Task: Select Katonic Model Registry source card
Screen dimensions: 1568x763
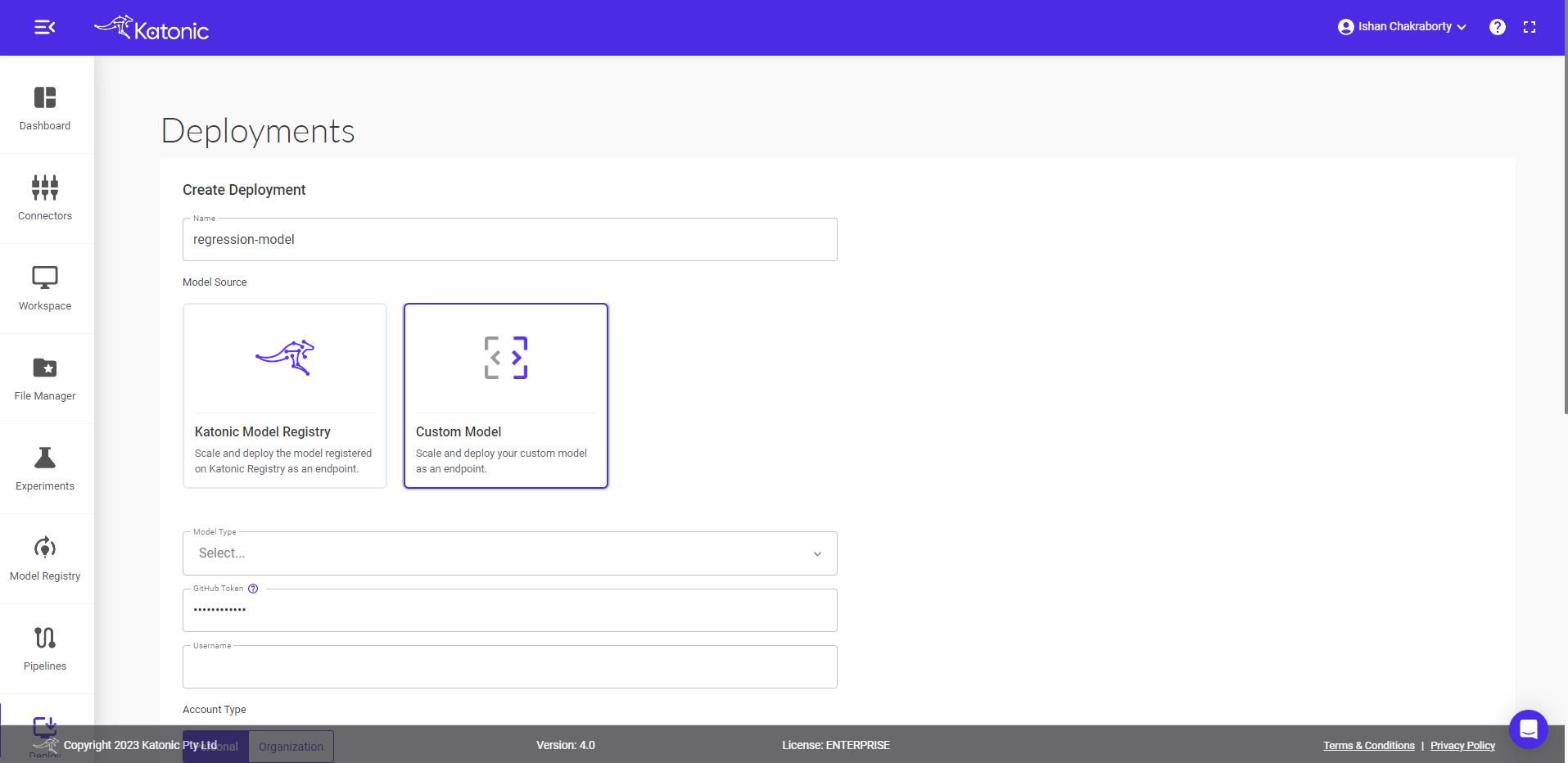Action: (x=285, y=396)
